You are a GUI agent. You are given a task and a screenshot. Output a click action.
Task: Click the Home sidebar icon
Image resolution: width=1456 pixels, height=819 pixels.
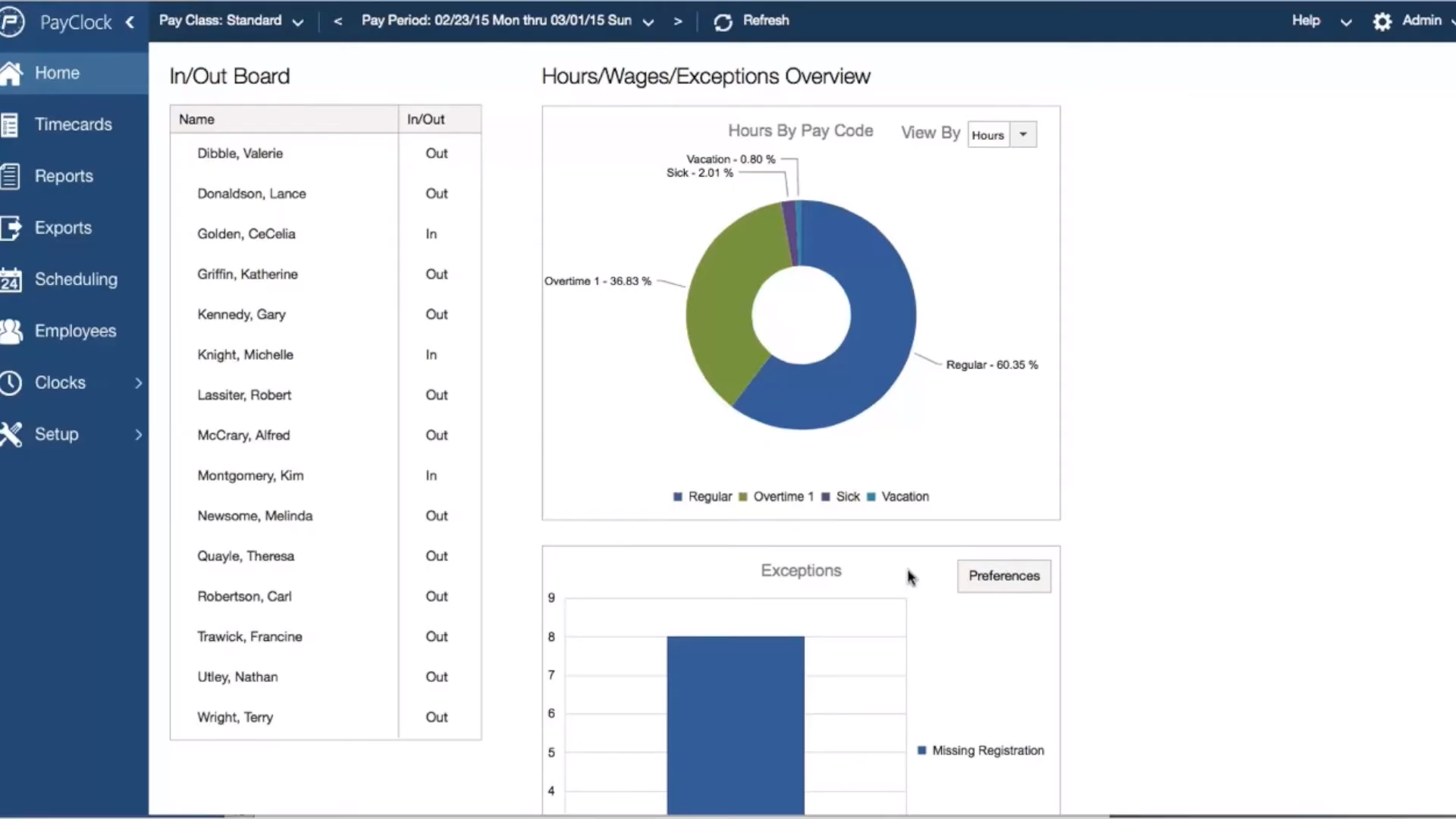pyautogui.click(x=11, y=73)
